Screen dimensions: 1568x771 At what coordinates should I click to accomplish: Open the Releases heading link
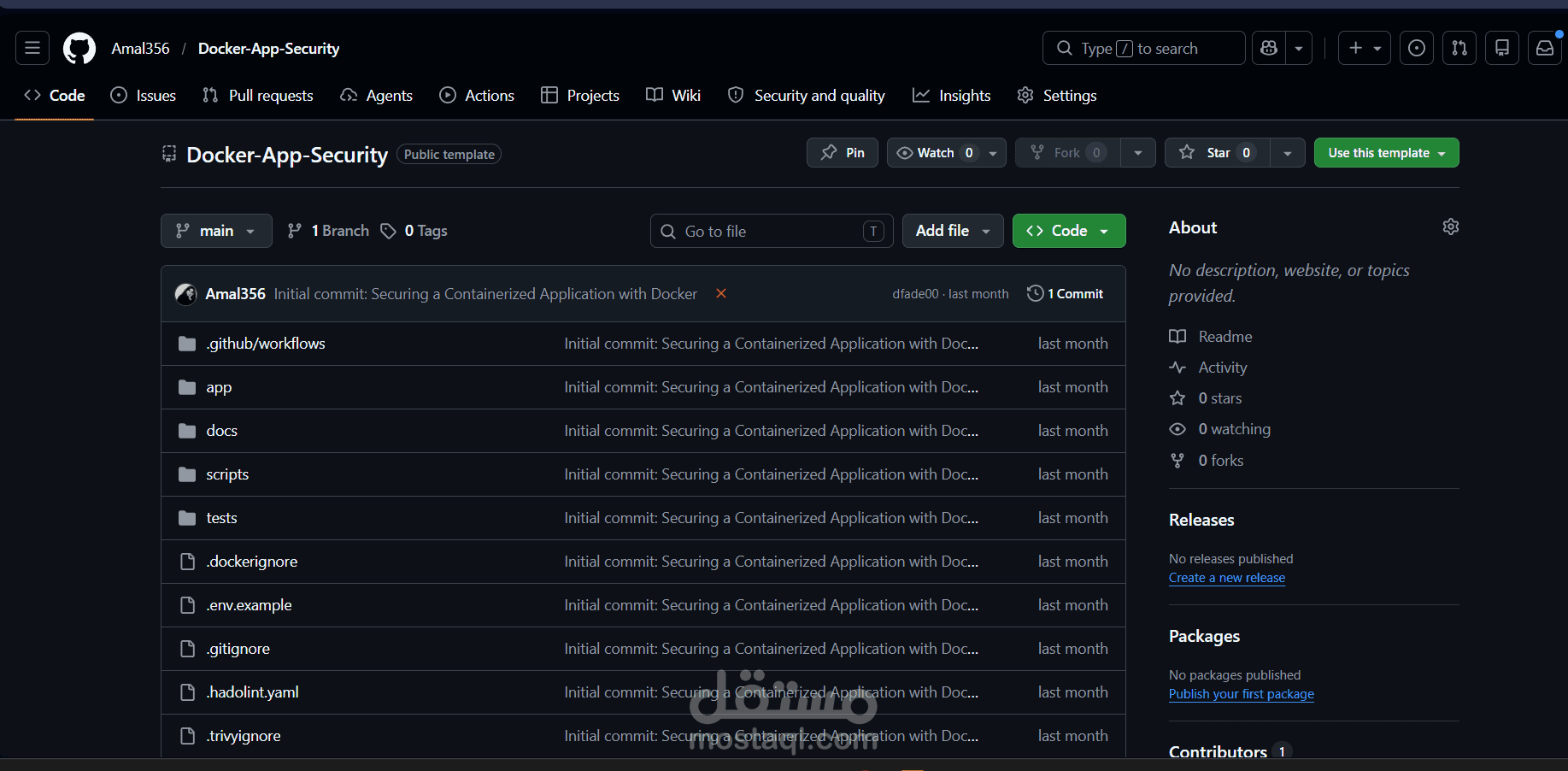pyautogui.click(x=1201, y=520)
